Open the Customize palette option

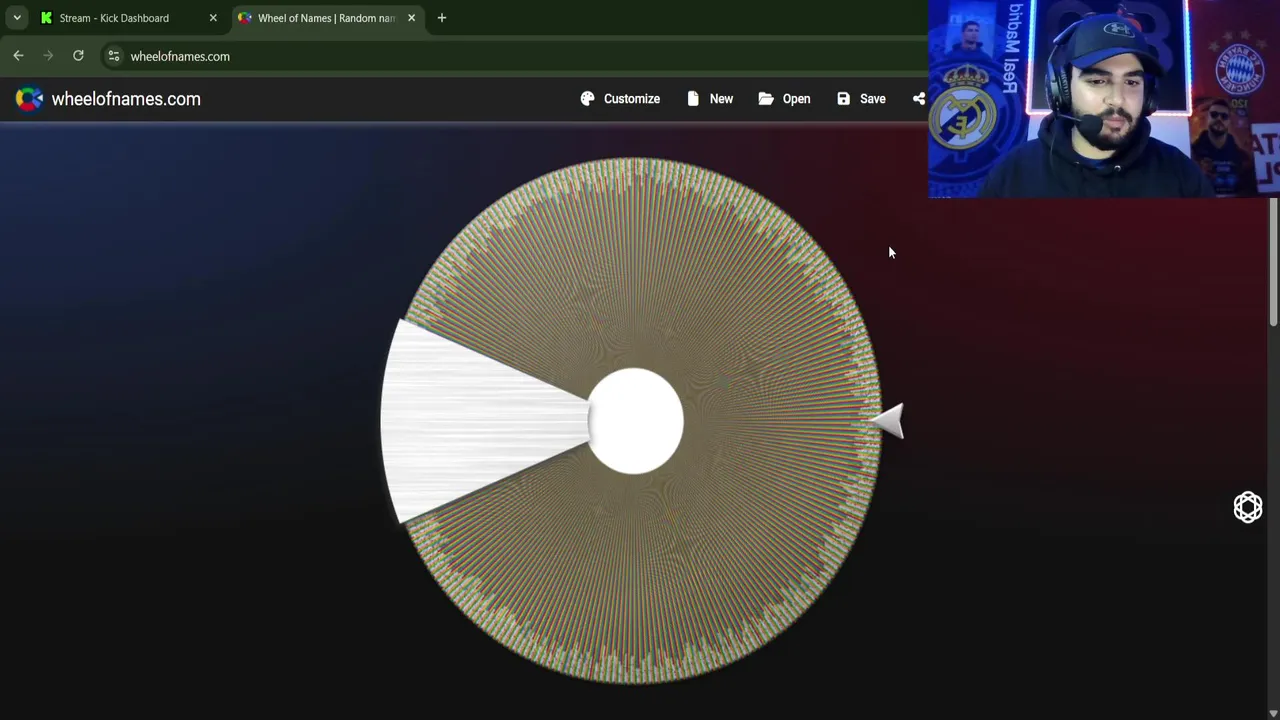[620, 99]
